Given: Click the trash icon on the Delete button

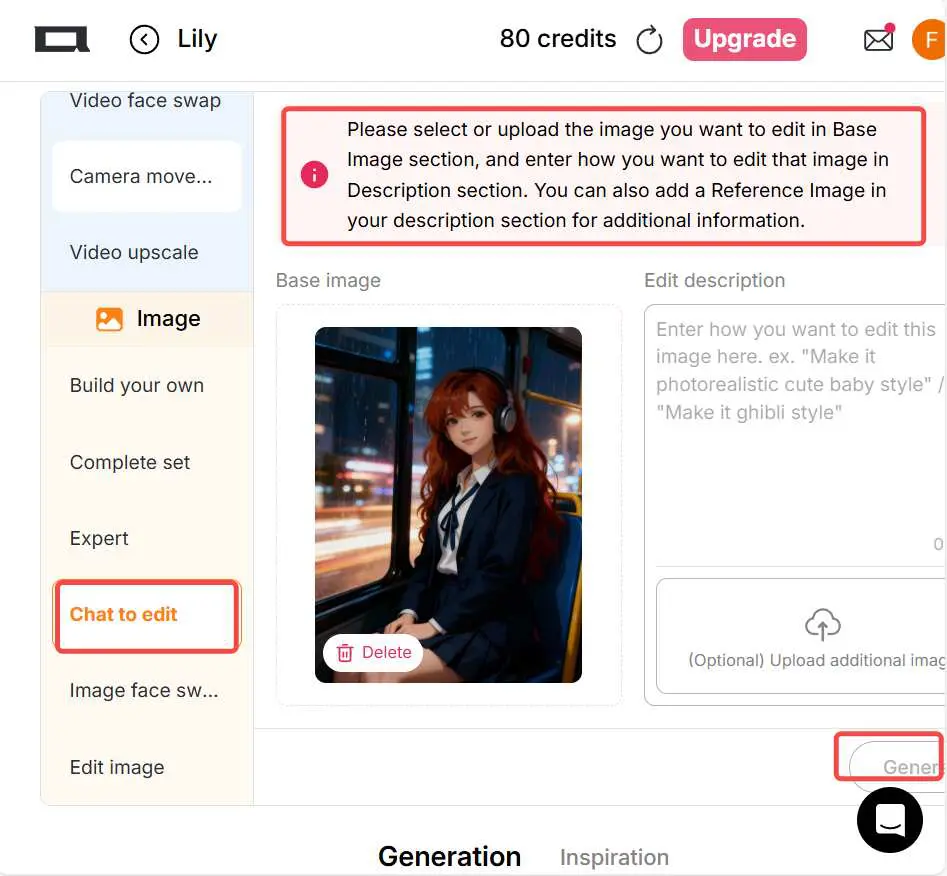Looking at the screenshot, I should tap(345, 652).
